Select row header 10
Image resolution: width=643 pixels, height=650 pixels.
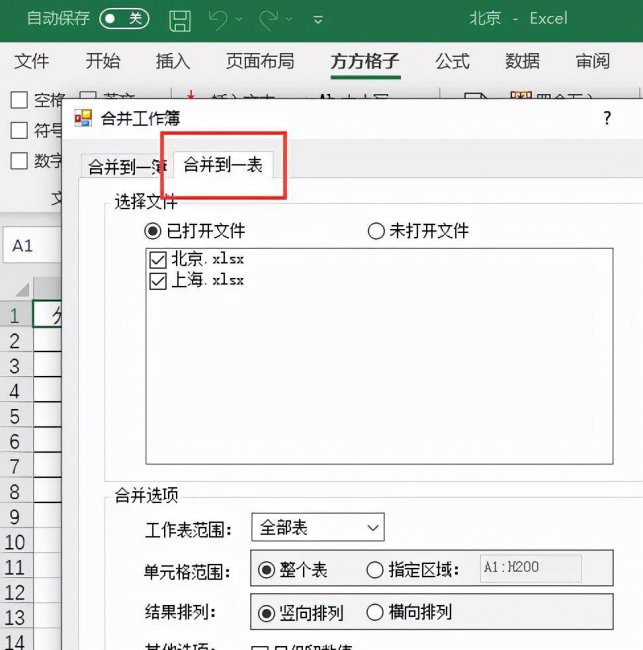[x=15, y=542]
